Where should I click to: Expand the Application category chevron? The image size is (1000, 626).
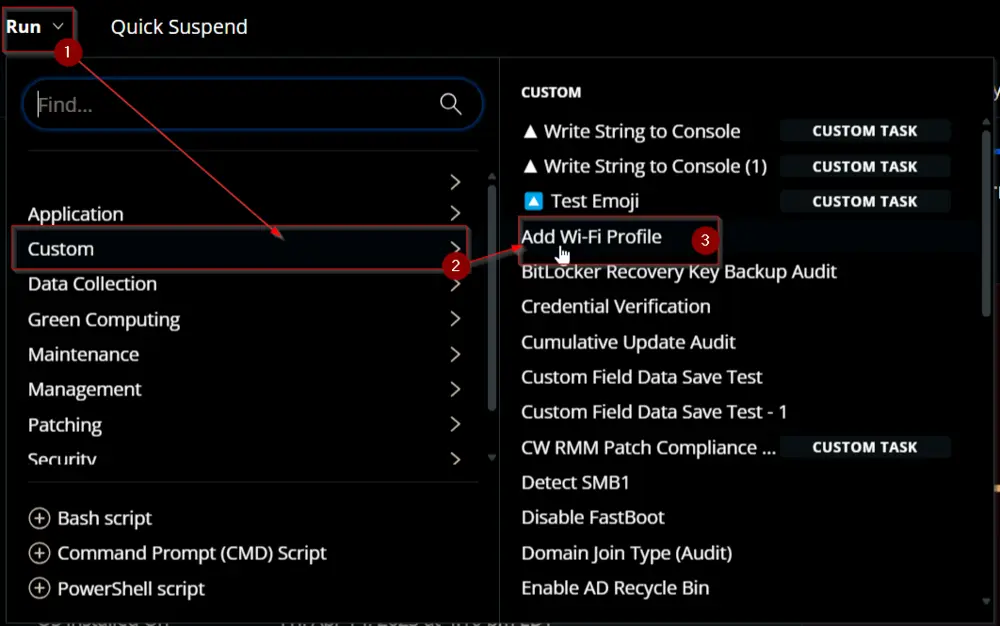tap(455, 213)
